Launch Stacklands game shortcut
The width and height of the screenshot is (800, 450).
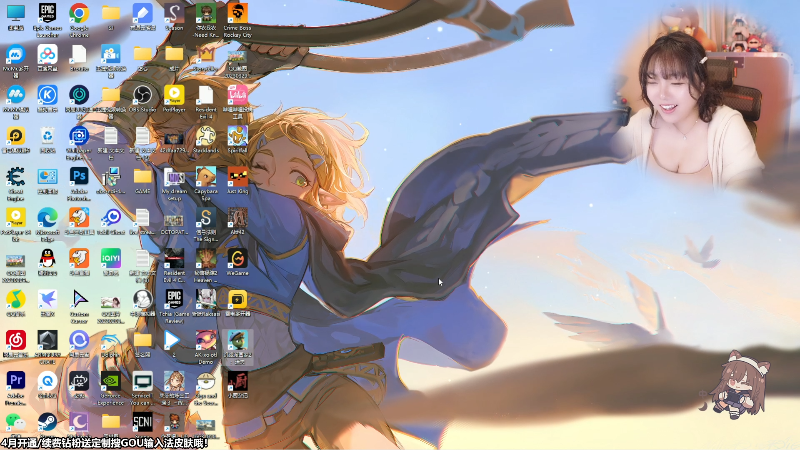coord(206,136)
